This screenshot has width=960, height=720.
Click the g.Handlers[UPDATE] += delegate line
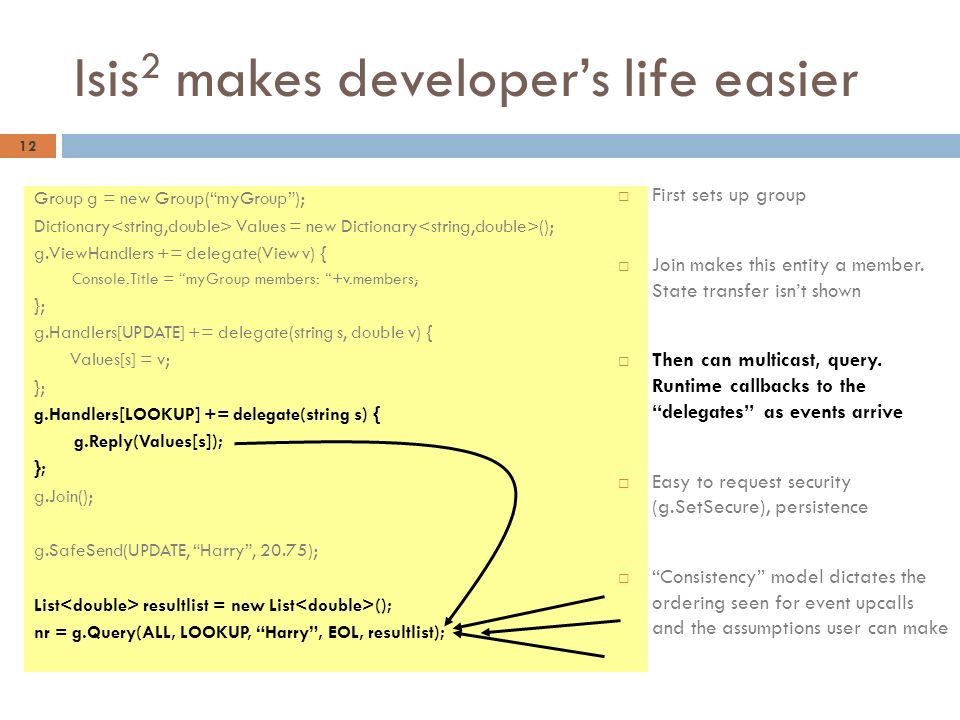pyautogui.click(x=233, y=333)
